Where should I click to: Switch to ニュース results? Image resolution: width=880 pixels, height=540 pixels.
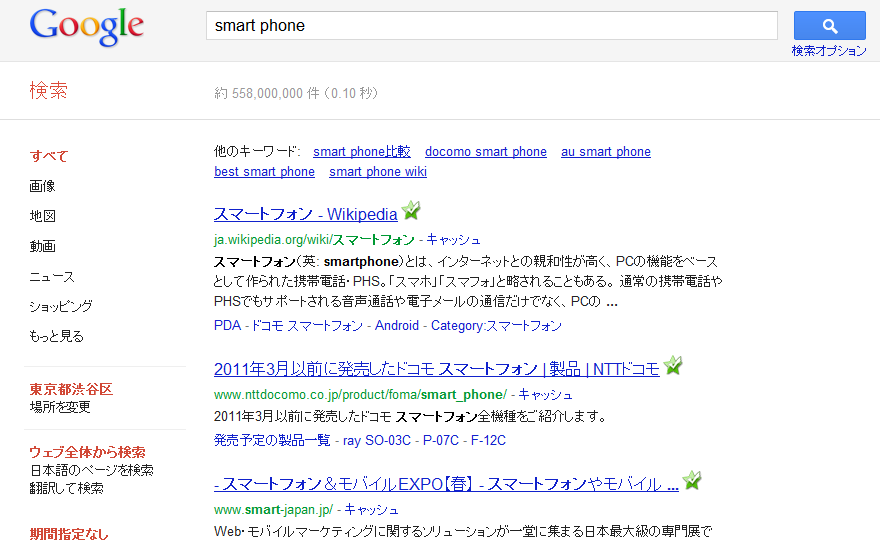point(52,276)
